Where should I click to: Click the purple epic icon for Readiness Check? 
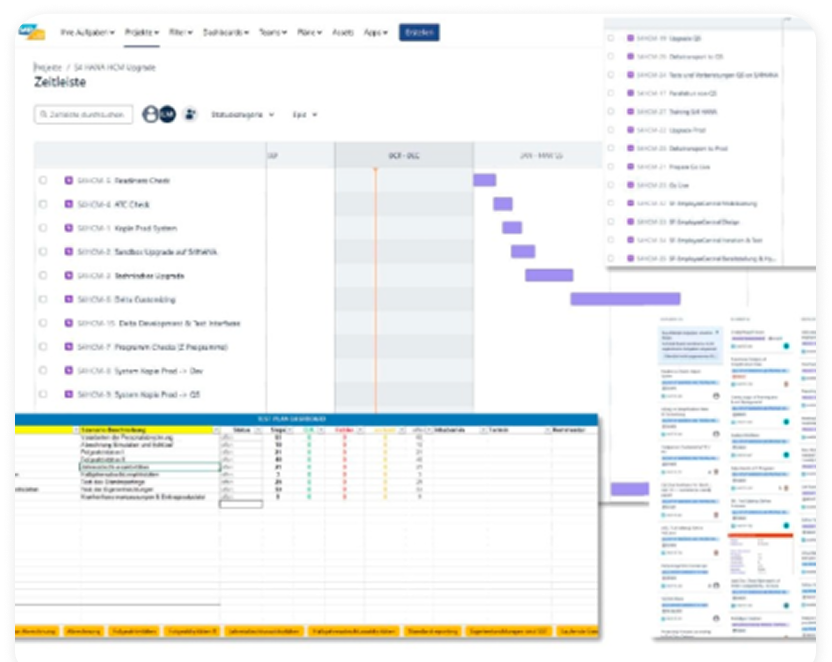(69, 180)
